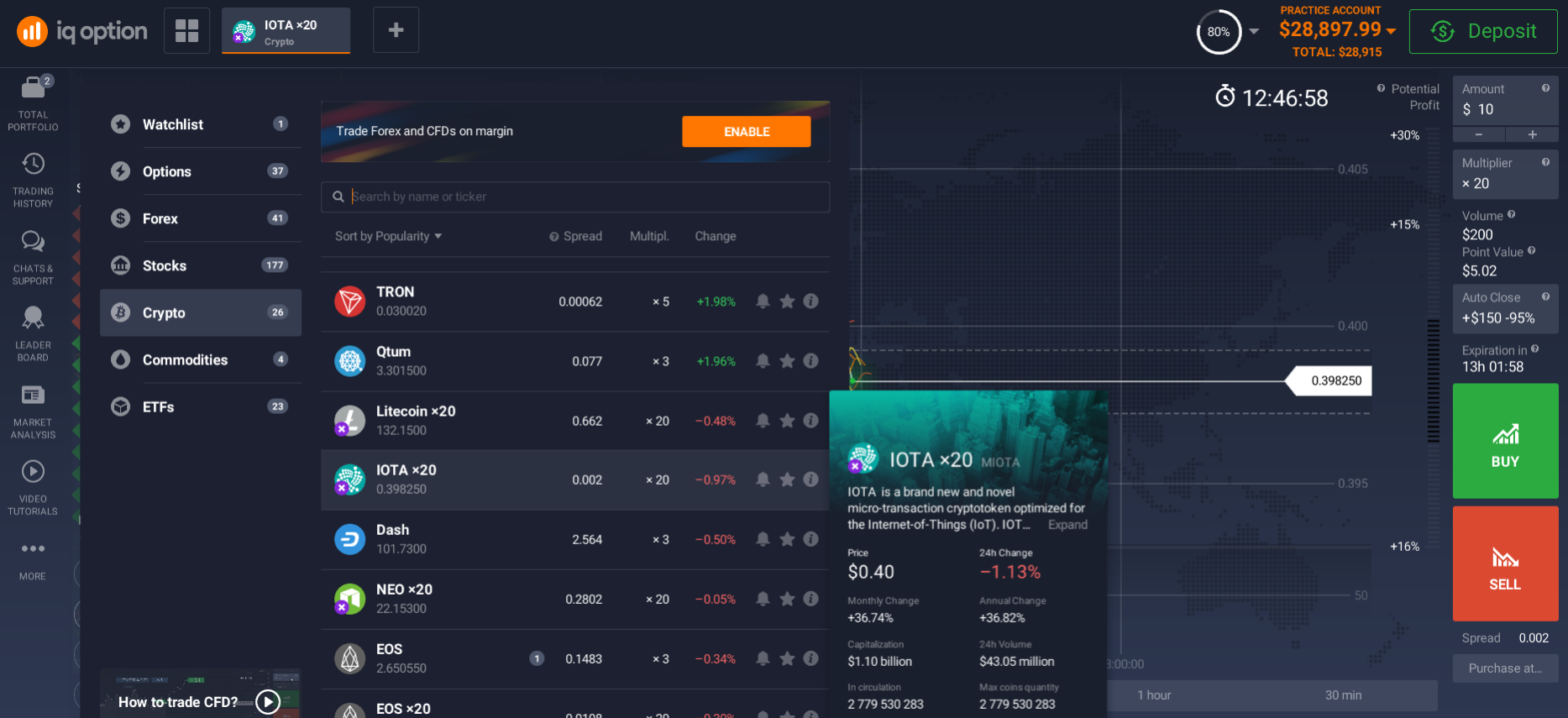The image size is (1568, 718).
Task: Open Market Analysis section
Action: pos(33,411)
